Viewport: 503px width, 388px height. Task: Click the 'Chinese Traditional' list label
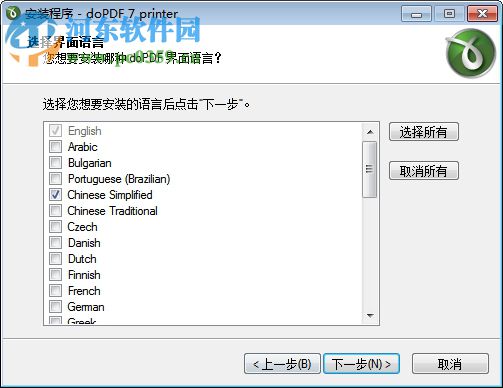point(113,211)
